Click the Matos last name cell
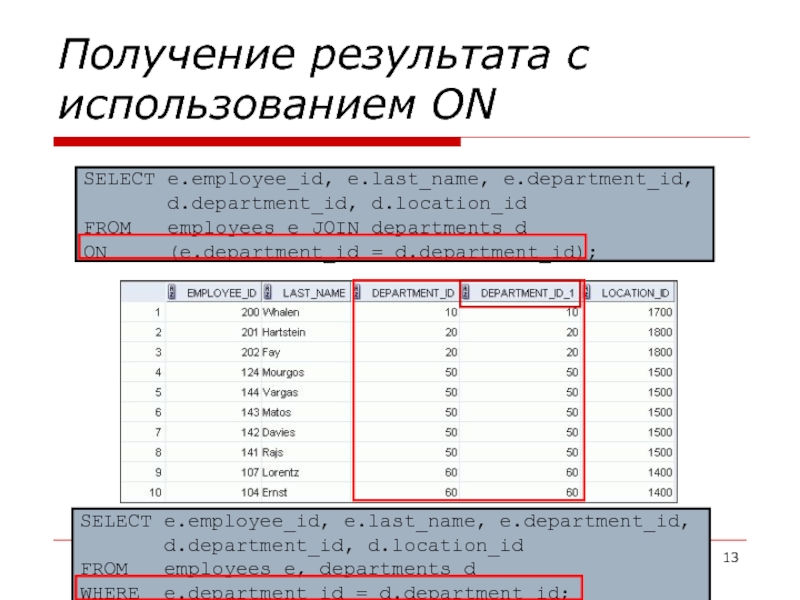Image resolution: width=800 pixels, height=600 pixels. pyautogui.click(x=306, y=412)
